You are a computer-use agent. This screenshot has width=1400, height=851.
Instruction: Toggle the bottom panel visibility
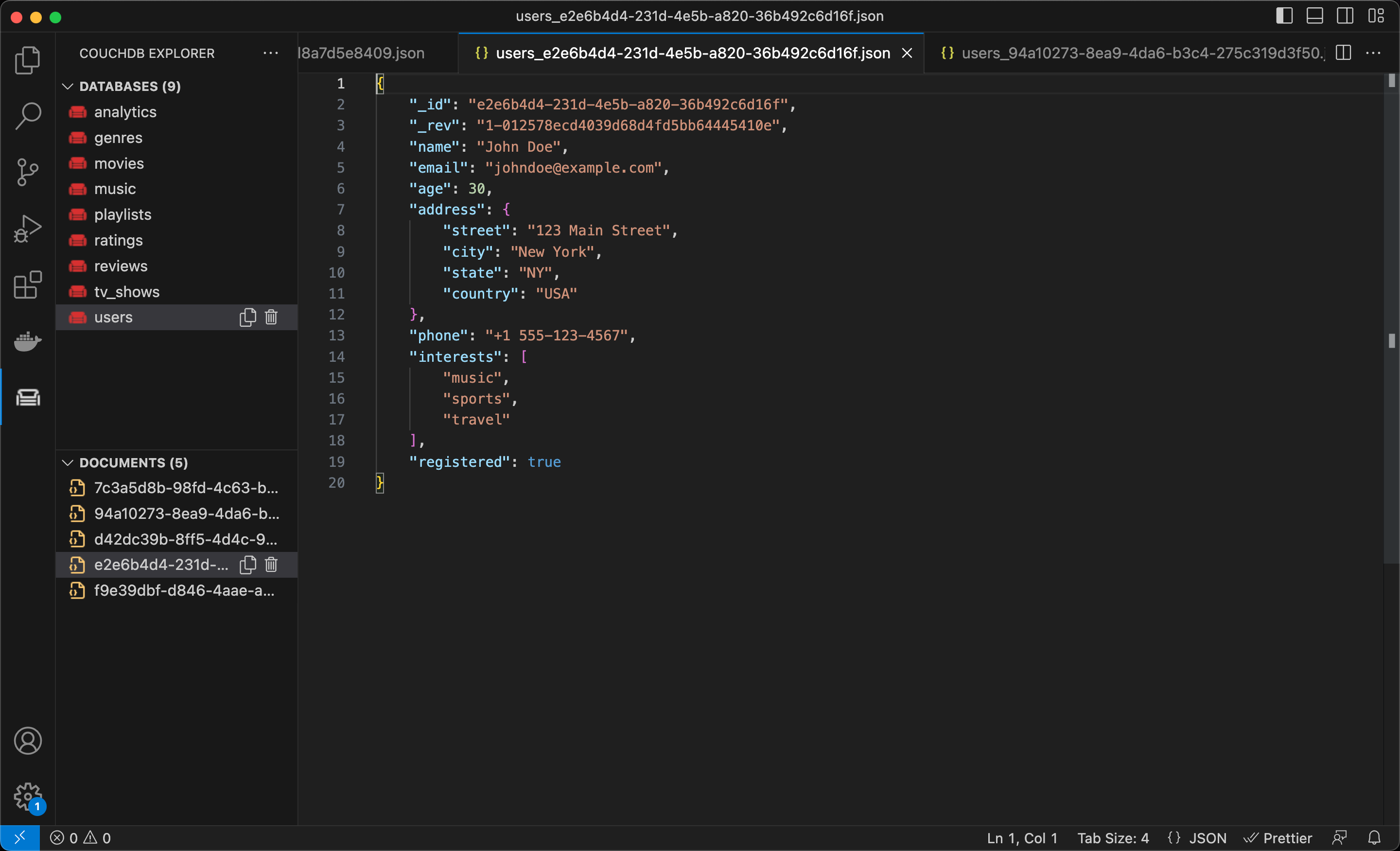pos(1314,16)
